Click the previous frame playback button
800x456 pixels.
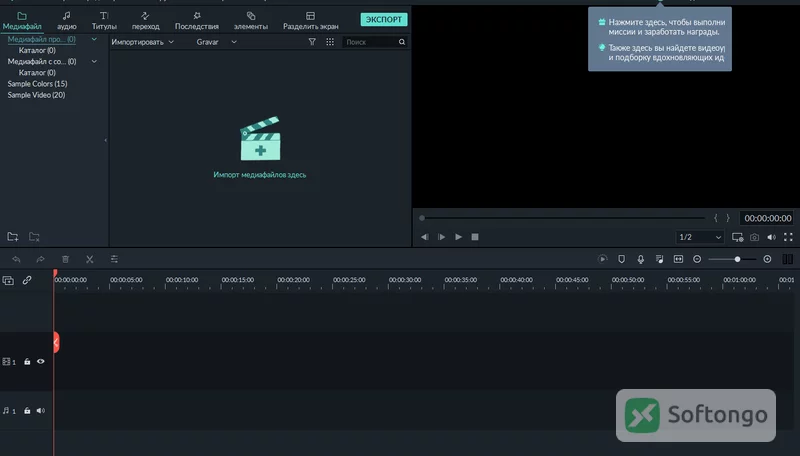pyautogui.click(x=424, y=237)
